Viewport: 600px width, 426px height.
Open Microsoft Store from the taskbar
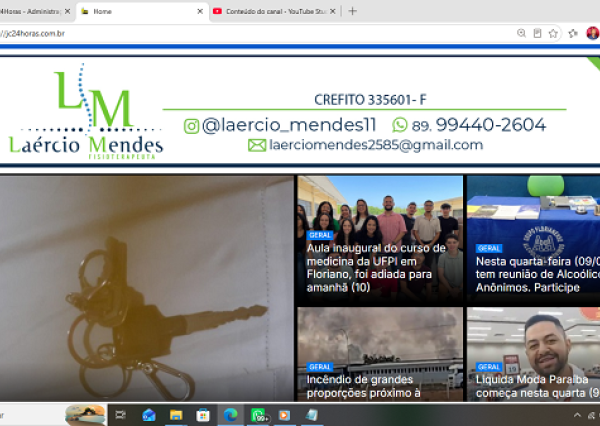click(203, 415)
